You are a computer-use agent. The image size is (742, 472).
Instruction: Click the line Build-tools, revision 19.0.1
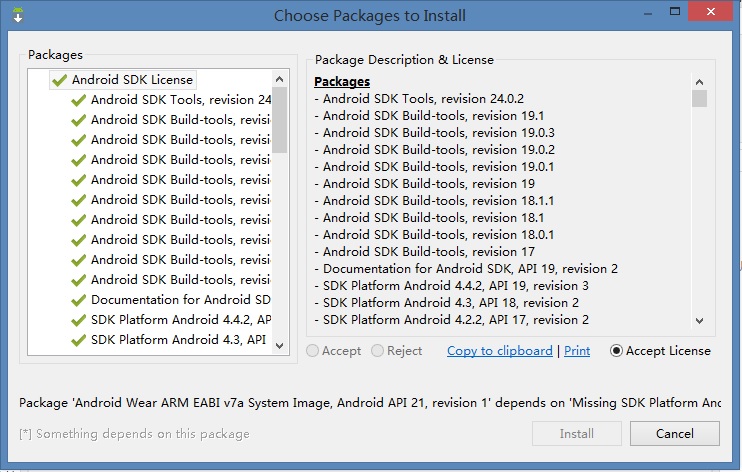[434, 167]
